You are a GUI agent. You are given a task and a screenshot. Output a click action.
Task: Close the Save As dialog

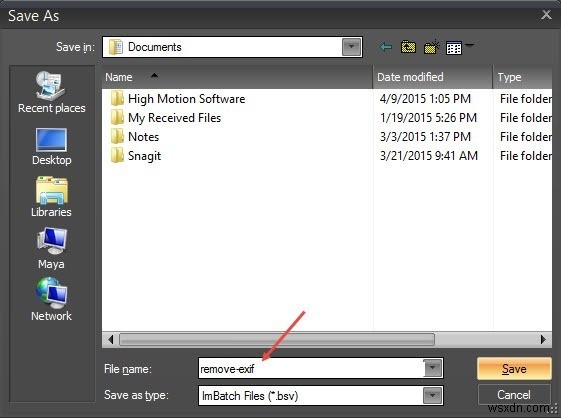pyautogui.click(x=546, y=14)
